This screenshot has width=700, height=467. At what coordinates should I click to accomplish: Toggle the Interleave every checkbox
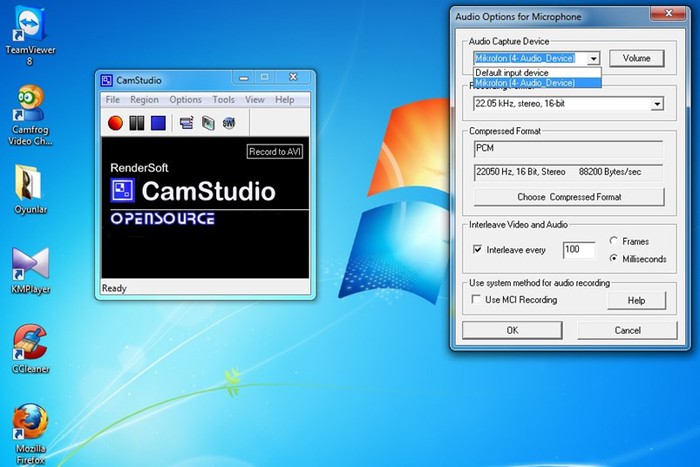[477, 249]
